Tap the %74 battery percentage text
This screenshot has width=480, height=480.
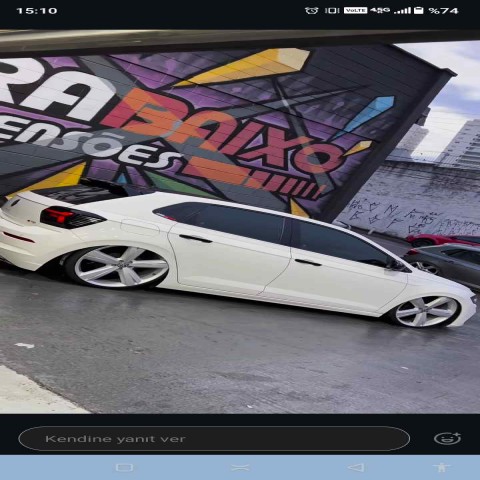[x=443, y=11]
